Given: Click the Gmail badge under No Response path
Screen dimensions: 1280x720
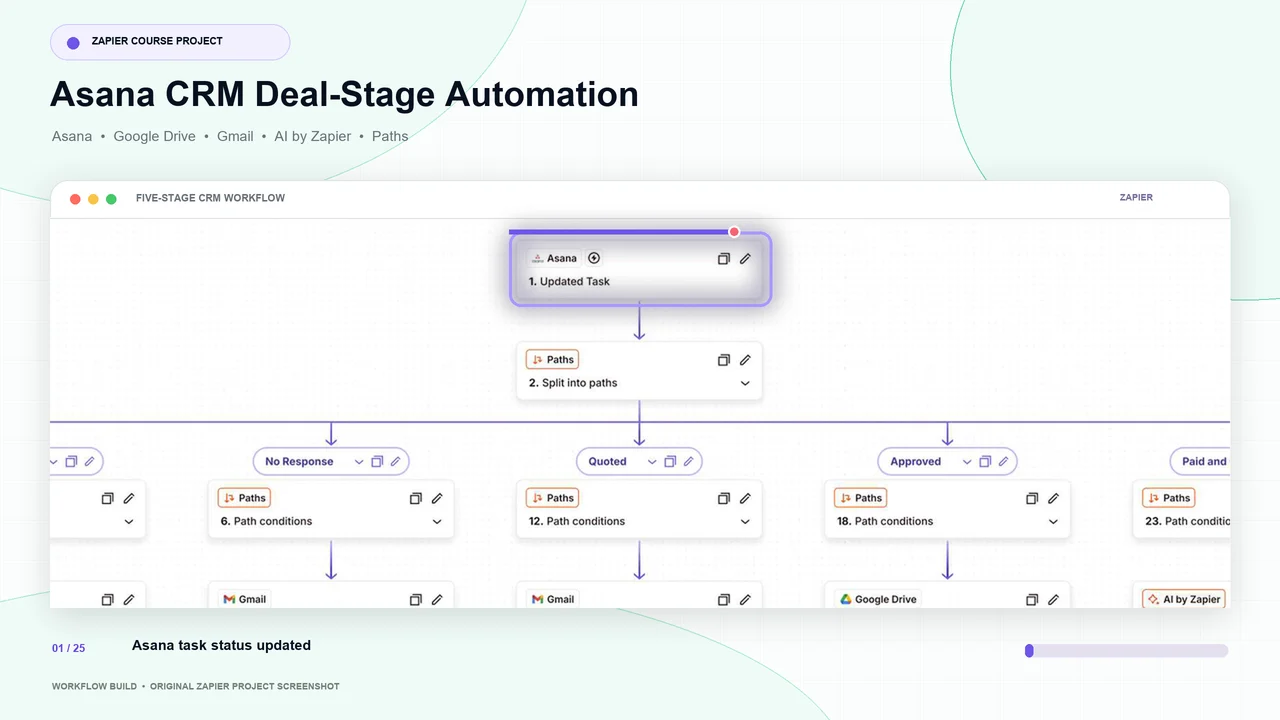Looking at the screenshot, I should coord(244,599).
